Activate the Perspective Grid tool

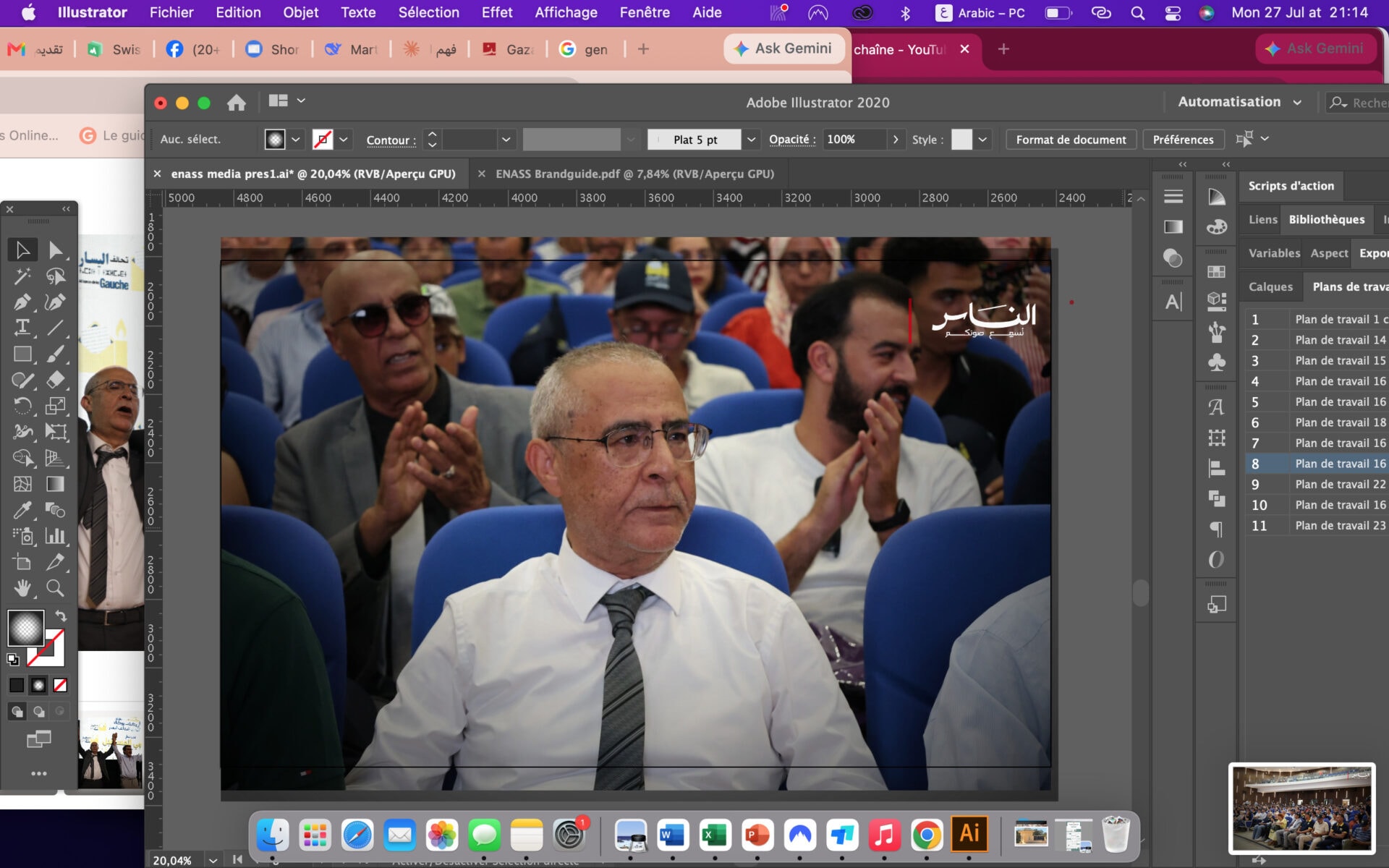[x=55, y=458]
